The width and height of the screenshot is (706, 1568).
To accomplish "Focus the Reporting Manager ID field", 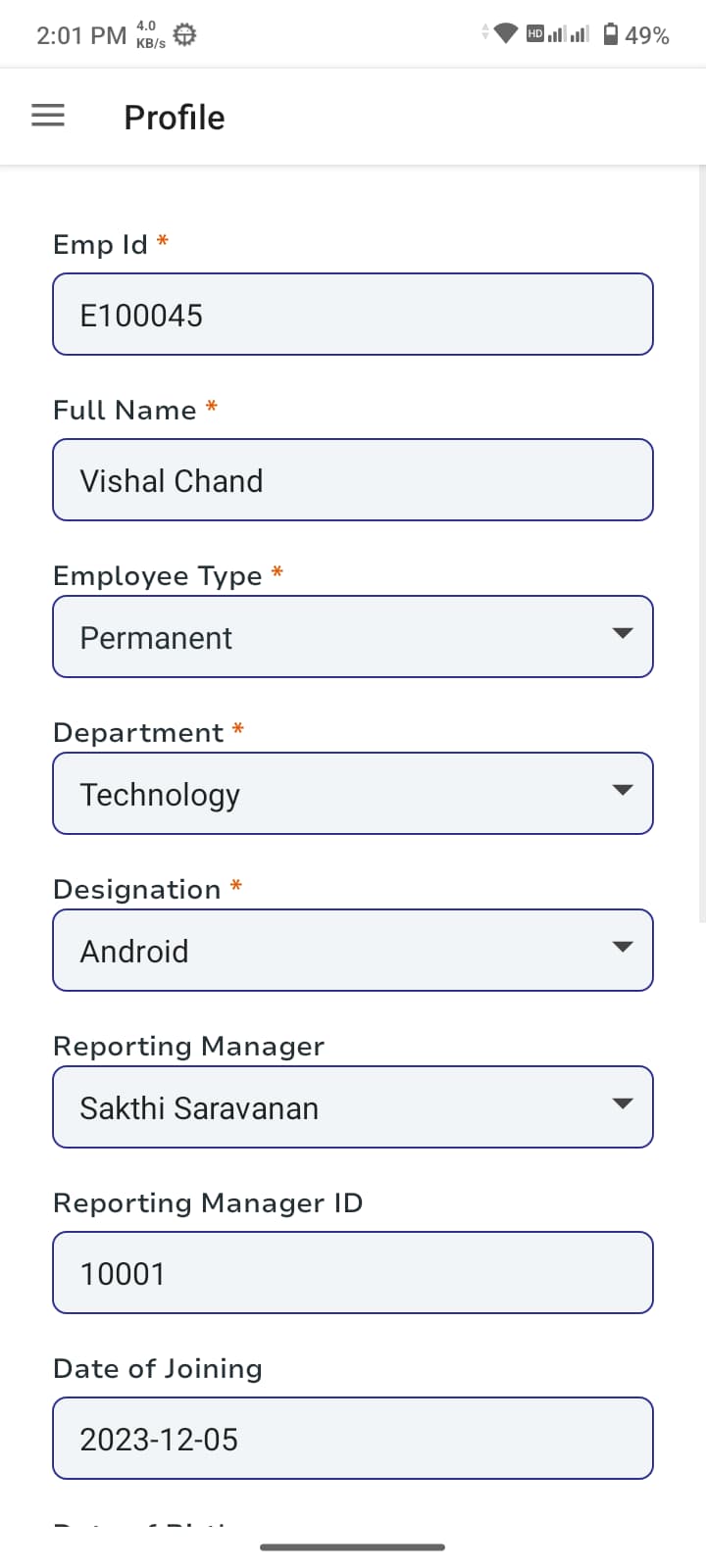I will coord(353,1273).
